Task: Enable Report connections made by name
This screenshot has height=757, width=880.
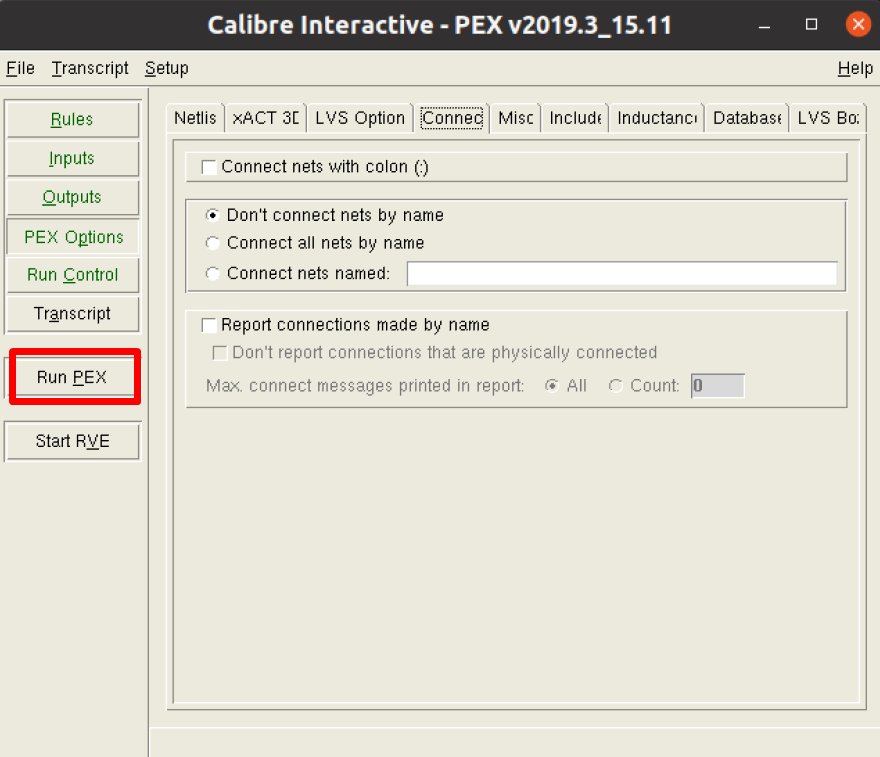Action: coord(209,325)
